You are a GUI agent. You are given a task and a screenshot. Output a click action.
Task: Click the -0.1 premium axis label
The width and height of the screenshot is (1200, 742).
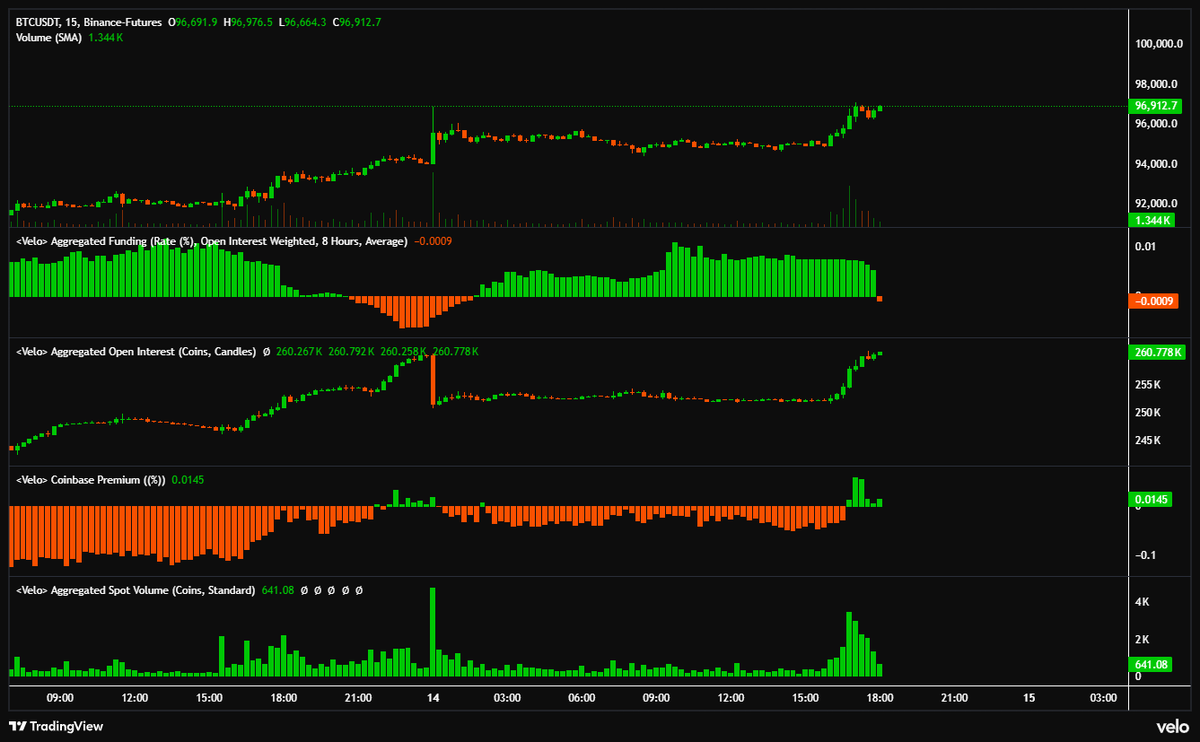click(1148, 556)
